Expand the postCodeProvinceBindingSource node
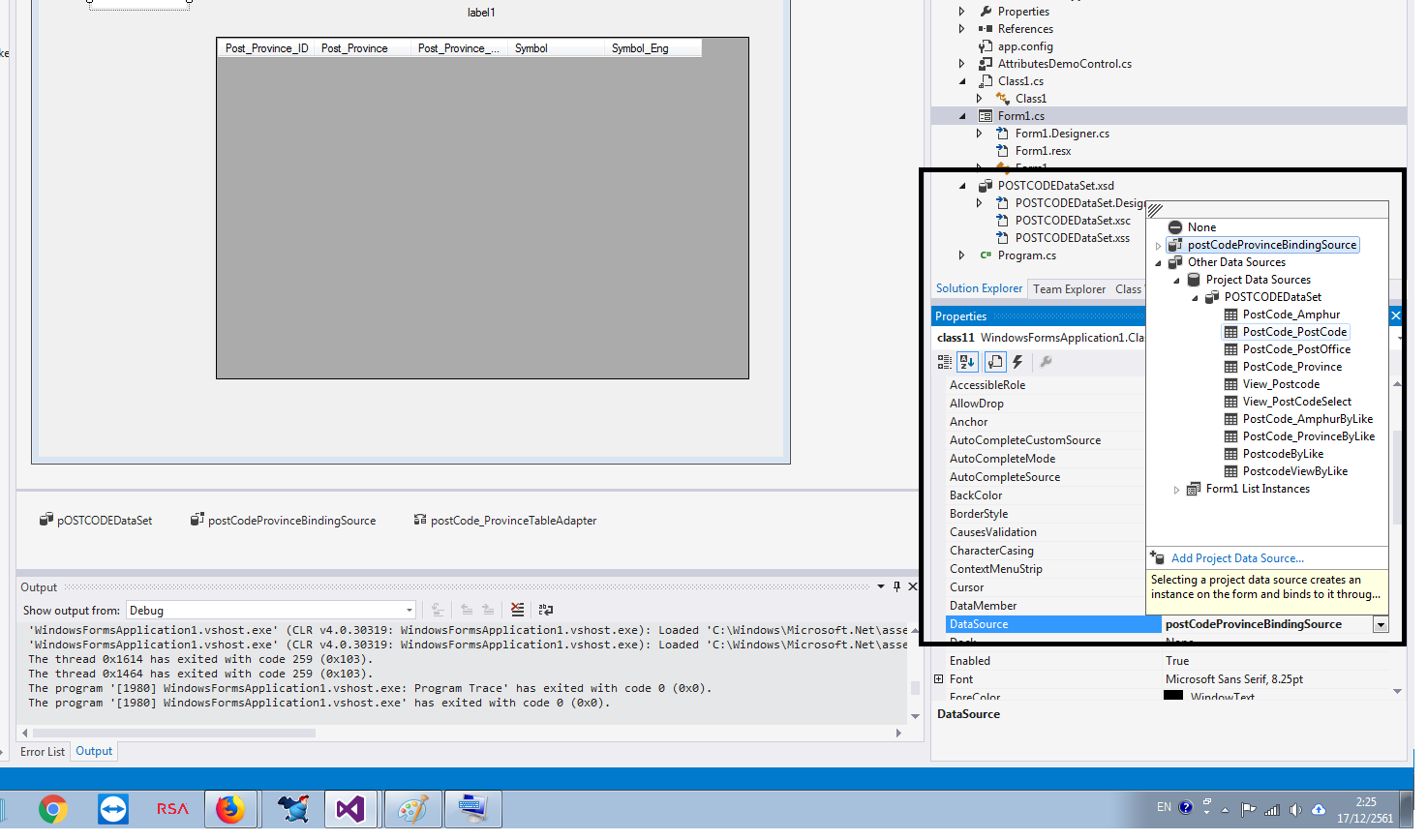This screenshot has width=1427, height=840. (1158, 246)
